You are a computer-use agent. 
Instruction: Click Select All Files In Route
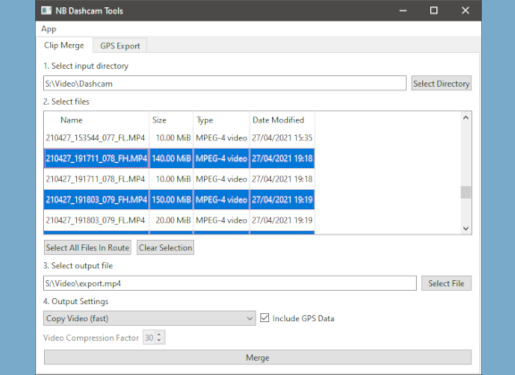tap(87, 248)
